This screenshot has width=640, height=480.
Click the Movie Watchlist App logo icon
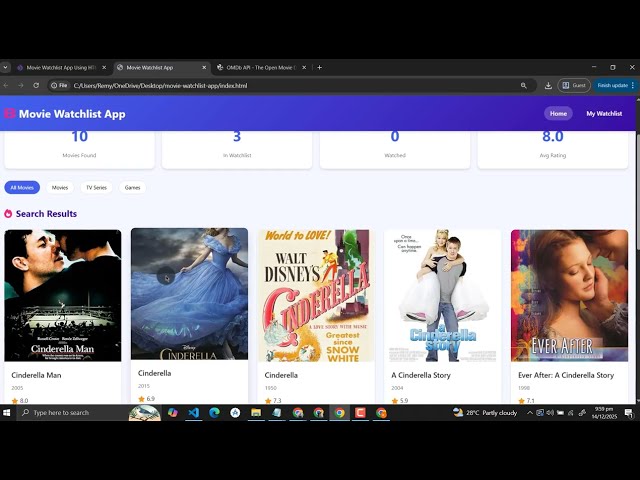click(10, 113)
